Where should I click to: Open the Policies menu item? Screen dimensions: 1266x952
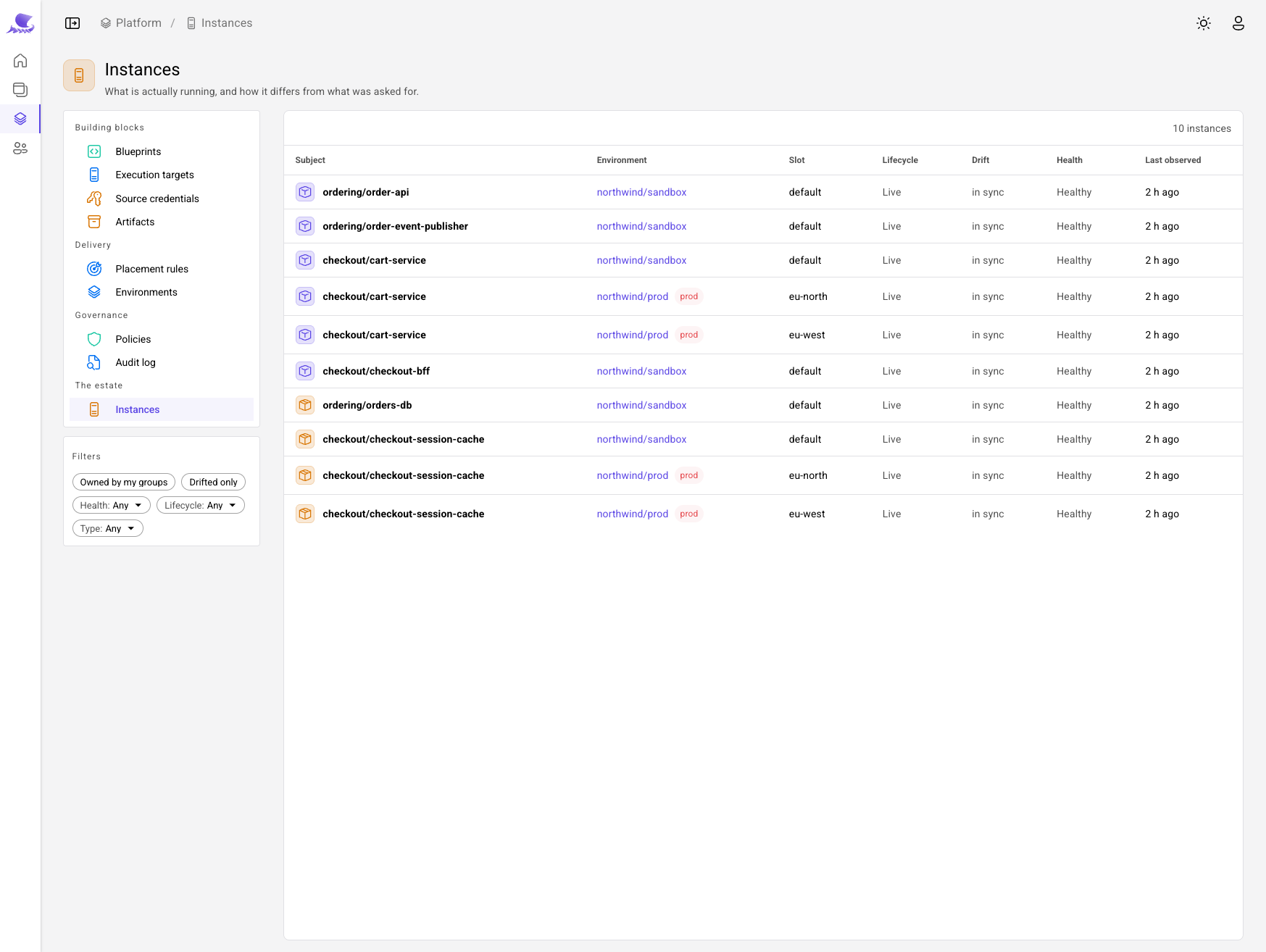point(162,339)
